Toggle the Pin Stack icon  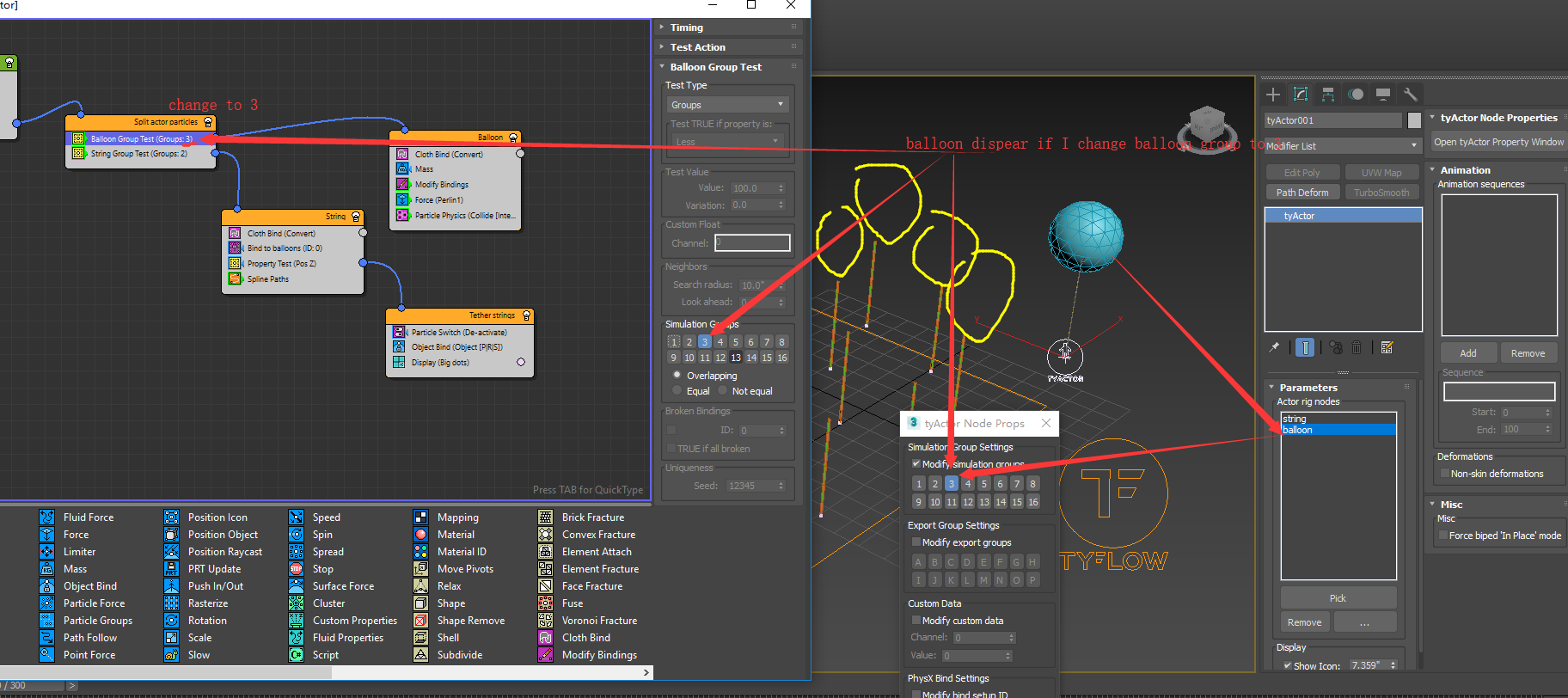coord(1274,348)
